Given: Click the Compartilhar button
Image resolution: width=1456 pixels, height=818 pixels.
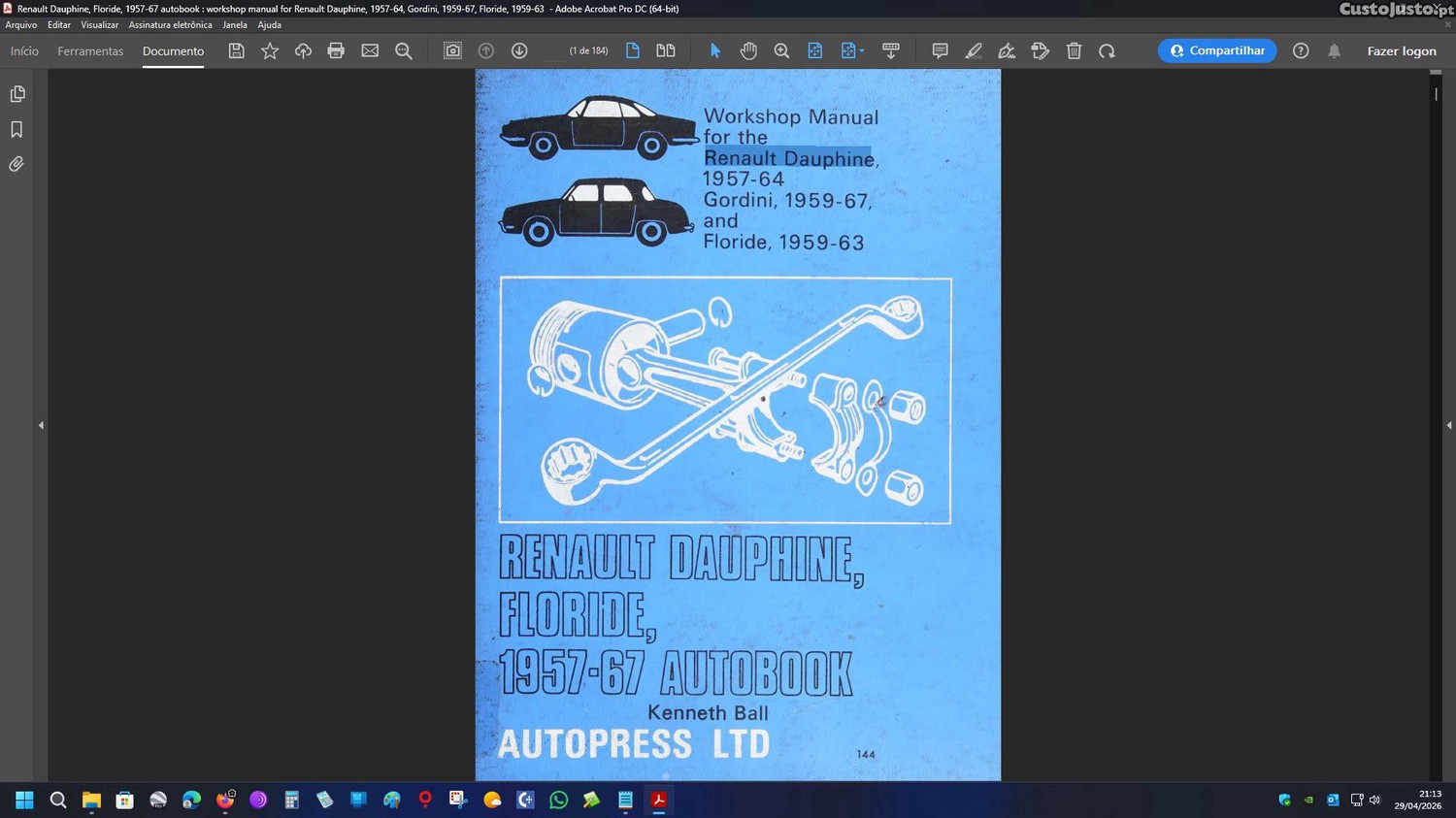Looking at the screenshot, I should pyautogui.click(x=1217, y=51).
